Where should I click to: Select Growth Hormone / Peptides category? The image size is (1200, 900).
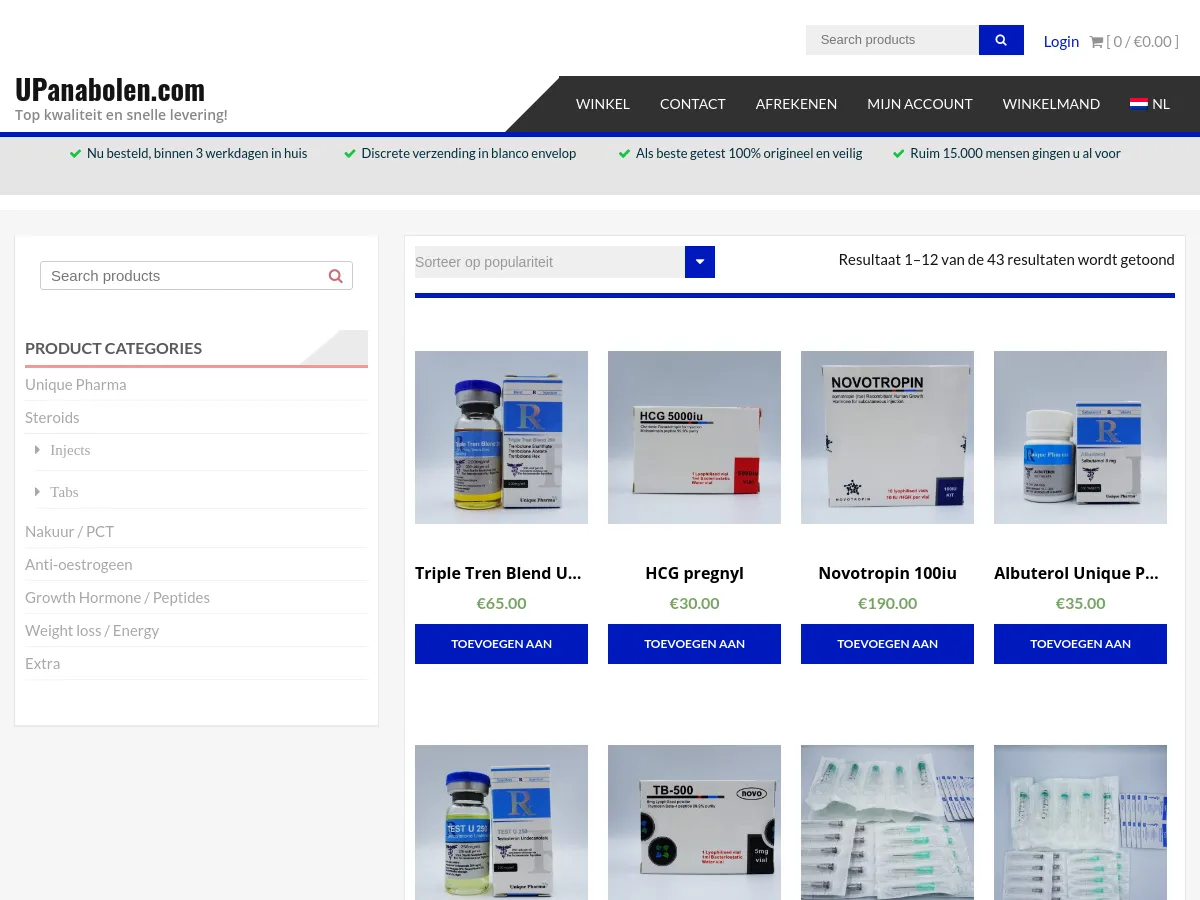pos(117,597)
